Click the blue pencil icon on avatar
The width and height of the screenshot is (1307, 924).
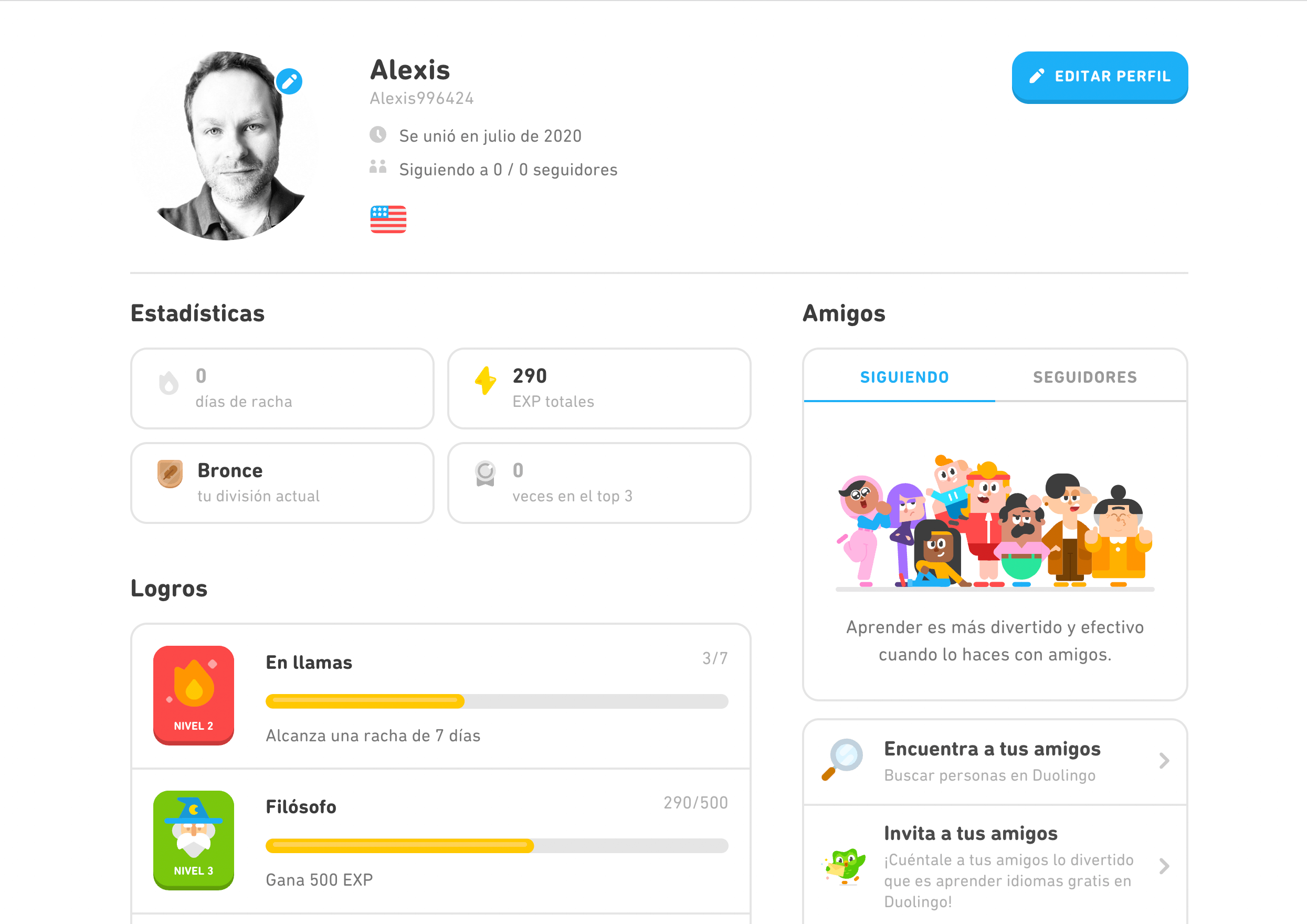[x=289, y=81]
